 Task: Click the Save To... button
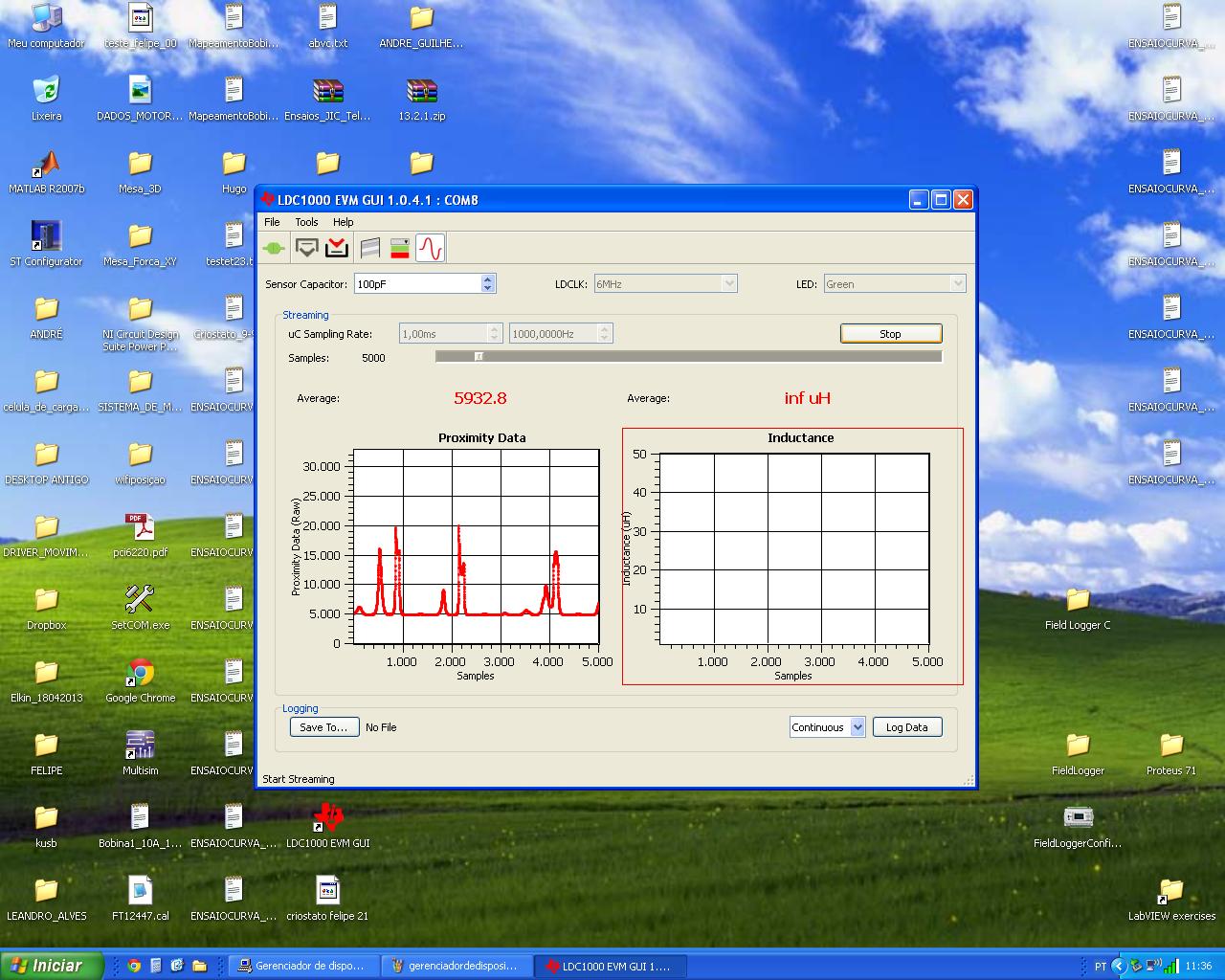pyautogui.click(x=324, y=727)
